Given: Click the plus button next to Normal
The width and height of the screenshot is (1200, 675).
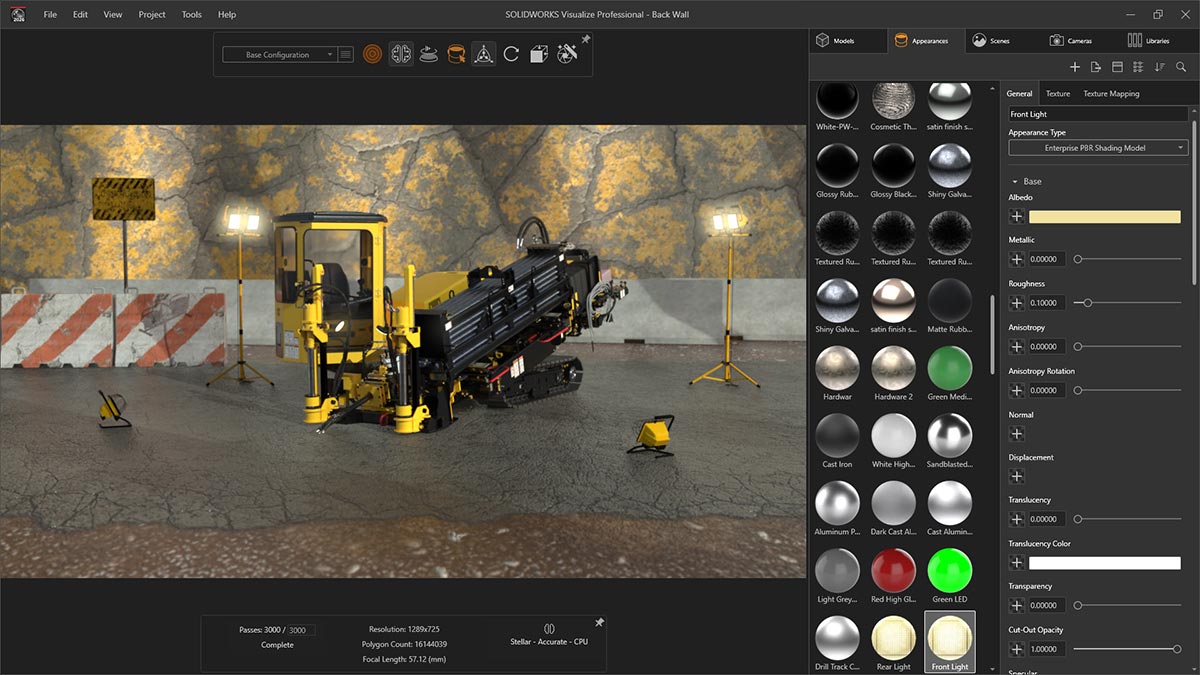Looking at the screenshot, I should (1017, 434).
